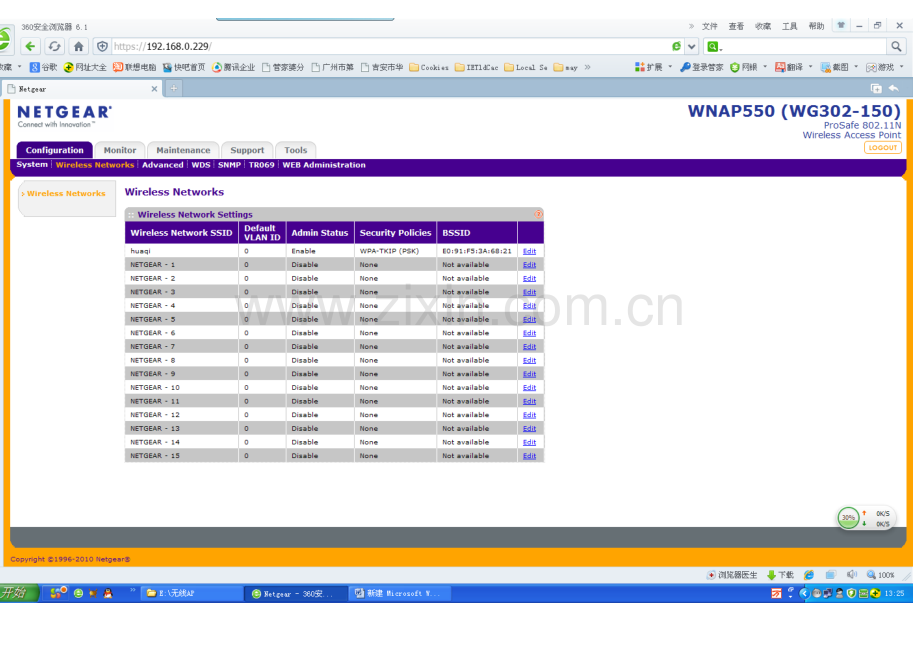This screenshot has height=651, width=920.
Task: Click the system tray clock 13:25
Action: pyautogui.click(x=894, y=594)
